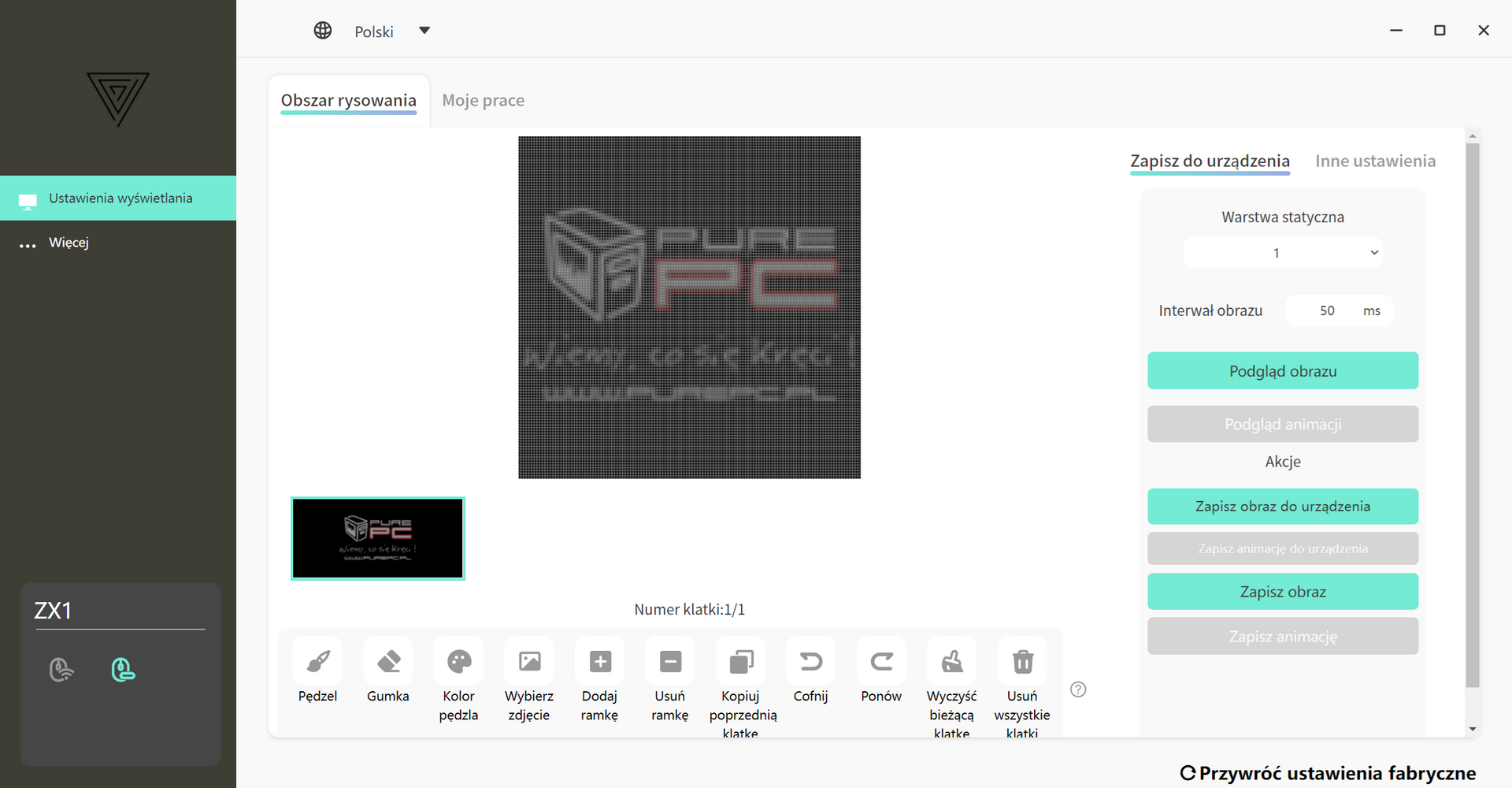Open the Warstwa statyczna dropdown
The width and height of the screenshot is (1512, 788).
[x=1283, y=253]
